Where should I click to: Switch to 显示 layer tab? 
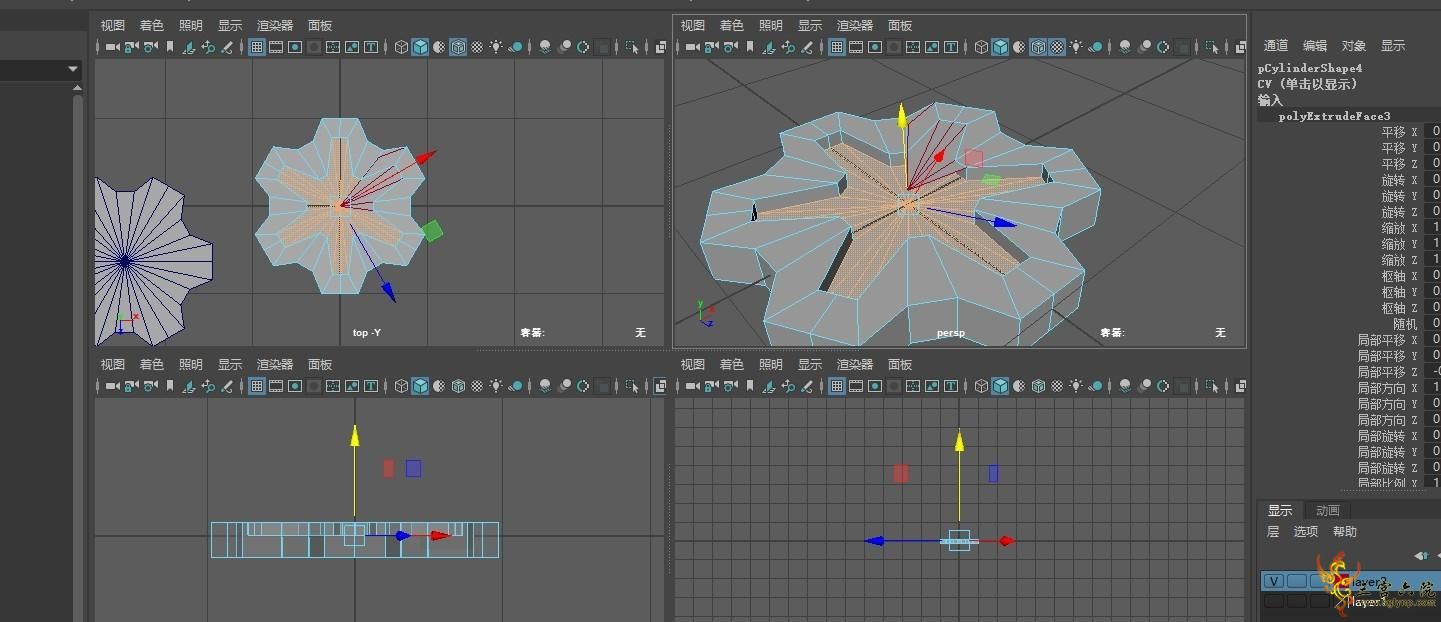coord(1280,511)
